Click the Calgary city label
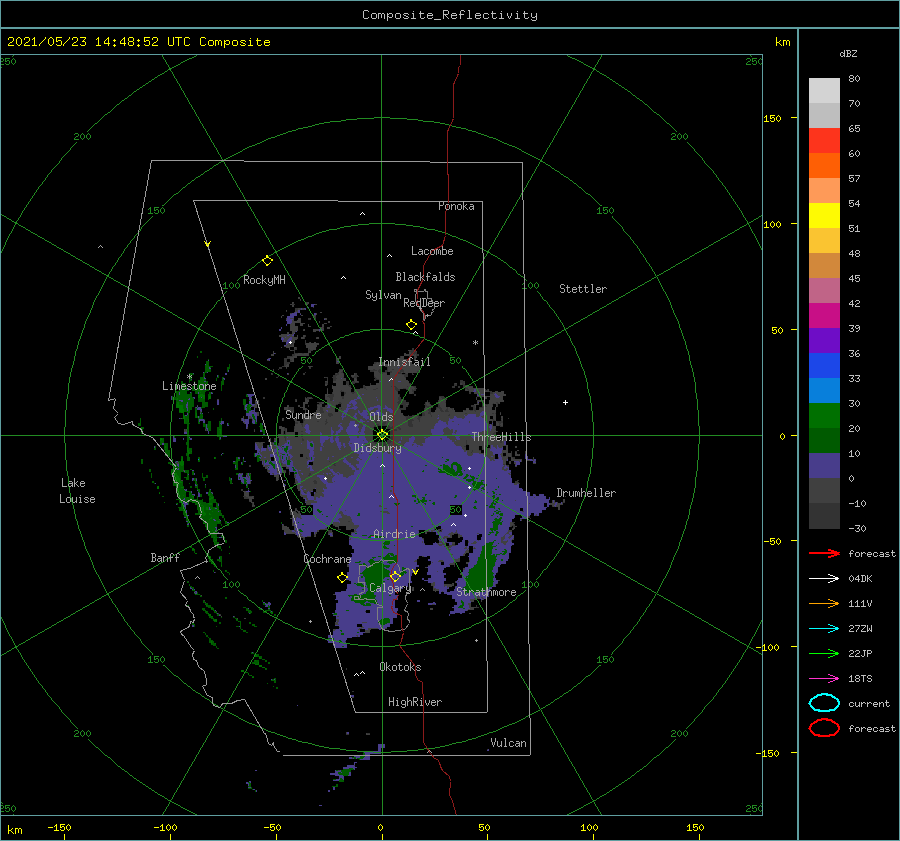Screen dimensions: 900x841 coord(390,588)
